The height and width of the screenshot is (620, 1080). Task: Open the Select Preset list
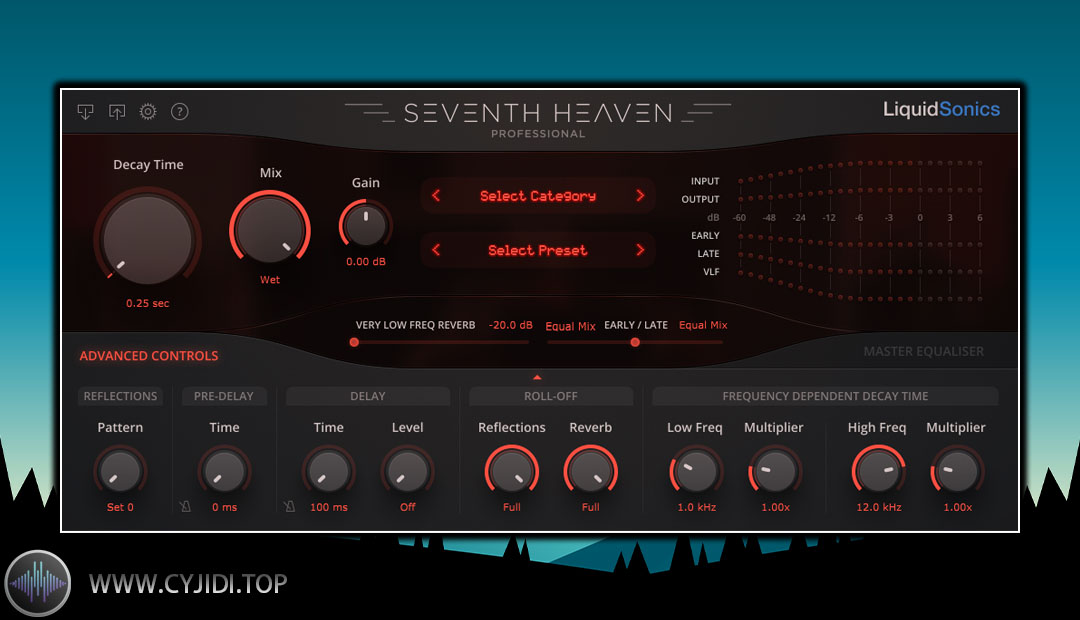click(x=538, y=250)
